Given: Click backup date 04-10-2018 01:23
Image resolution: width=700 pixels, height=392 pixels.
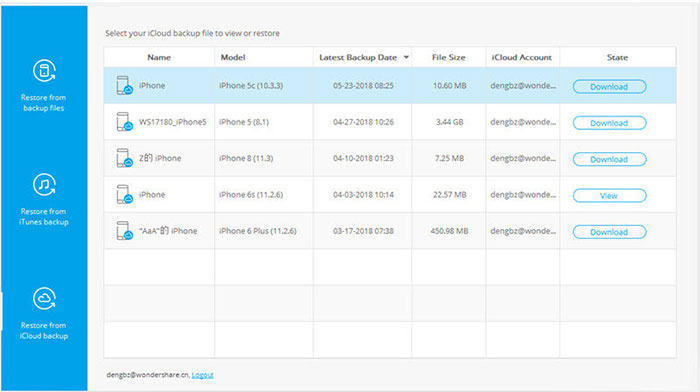Looking at the screenshot, I should click(x=363, y=158).
